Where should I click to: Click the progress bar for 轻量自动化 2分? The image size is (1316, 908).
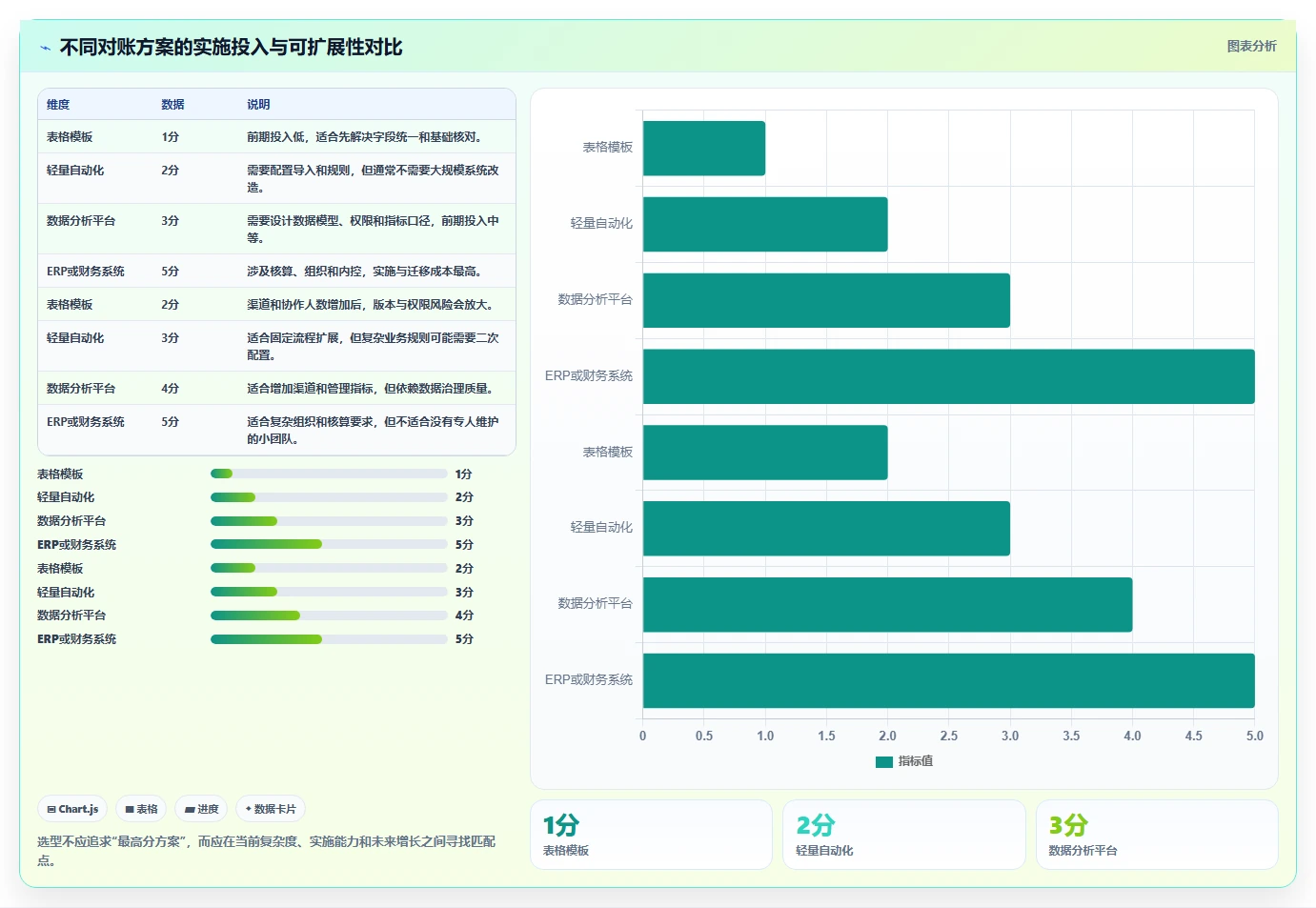pyautogui.click(x=329, y=497)
